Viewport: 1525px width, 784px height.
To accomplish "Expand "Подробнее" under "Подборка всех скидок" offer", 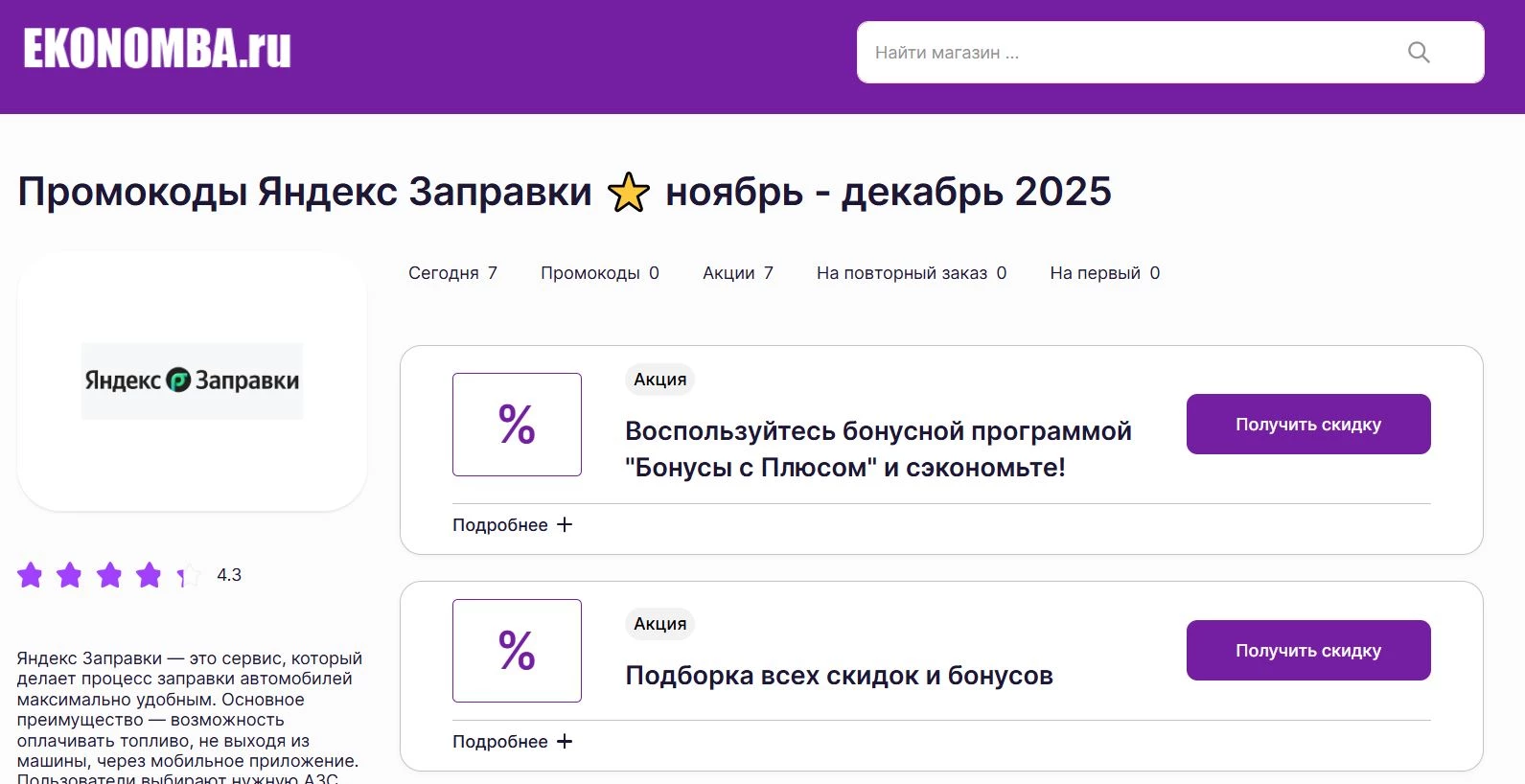I will [512, 742].
